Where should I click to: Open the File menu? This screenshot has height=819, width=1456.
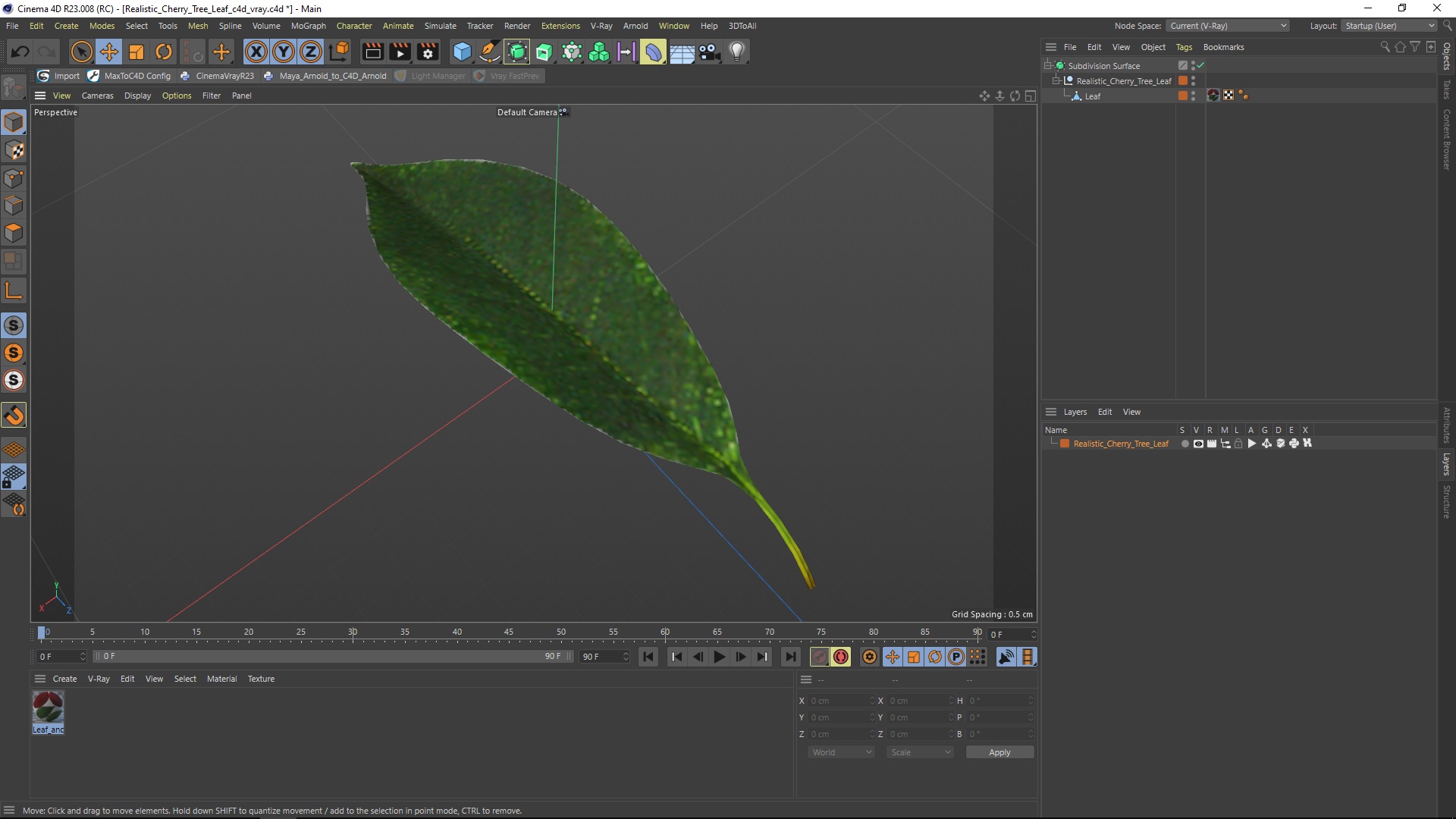(12, 26)
